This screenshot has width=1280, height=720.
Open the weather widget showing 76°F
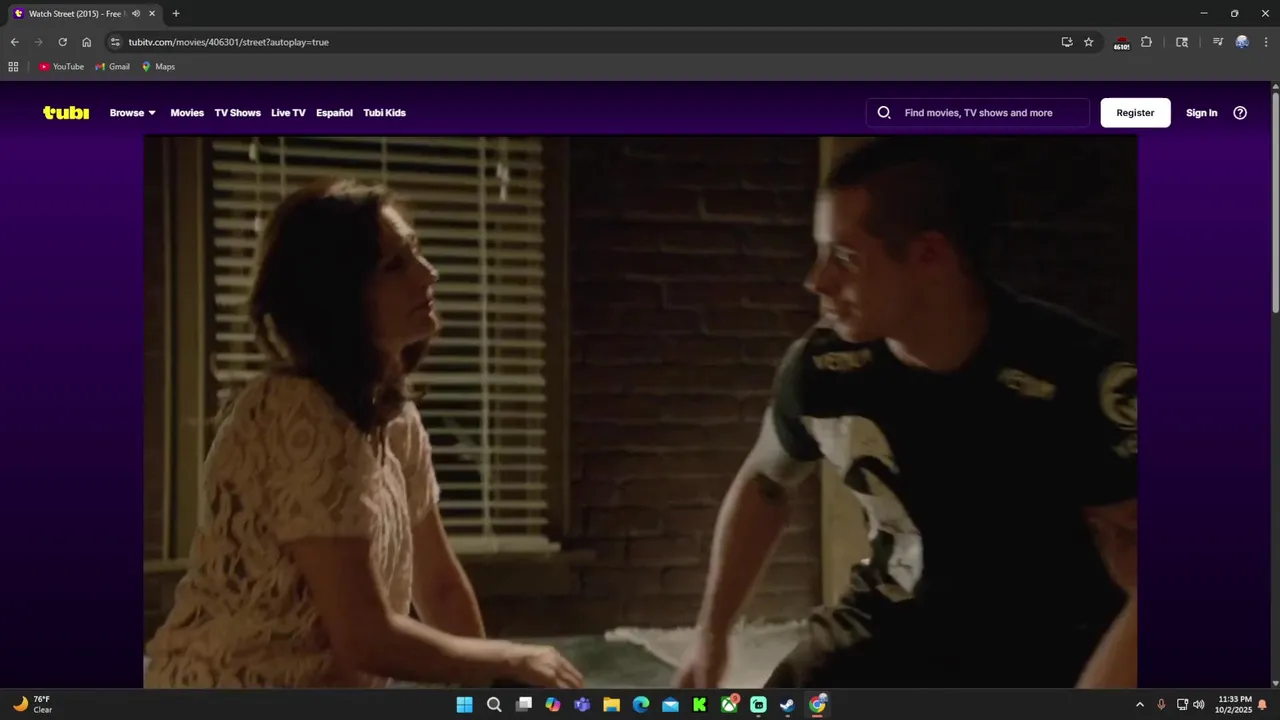tap(33, 705)
